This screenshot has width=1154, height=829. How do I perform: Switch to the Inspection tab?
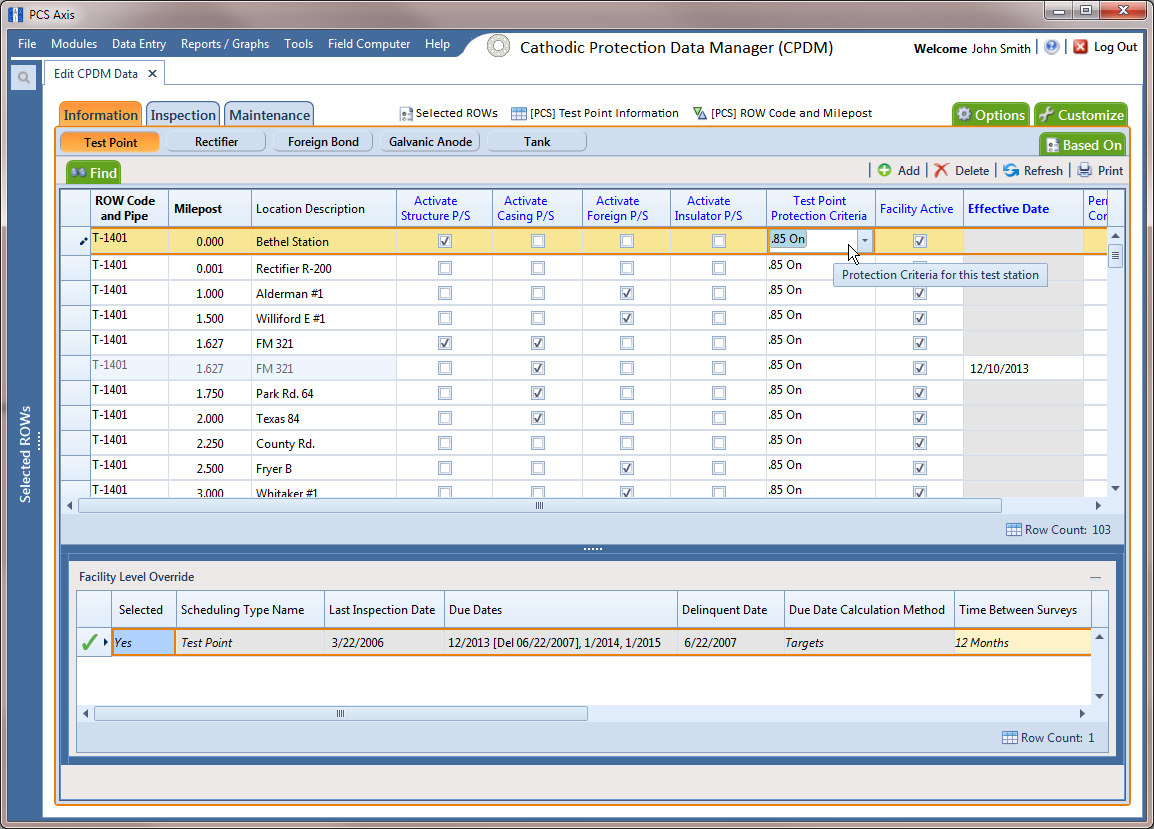pyautogui.click(x=183, y=115)
